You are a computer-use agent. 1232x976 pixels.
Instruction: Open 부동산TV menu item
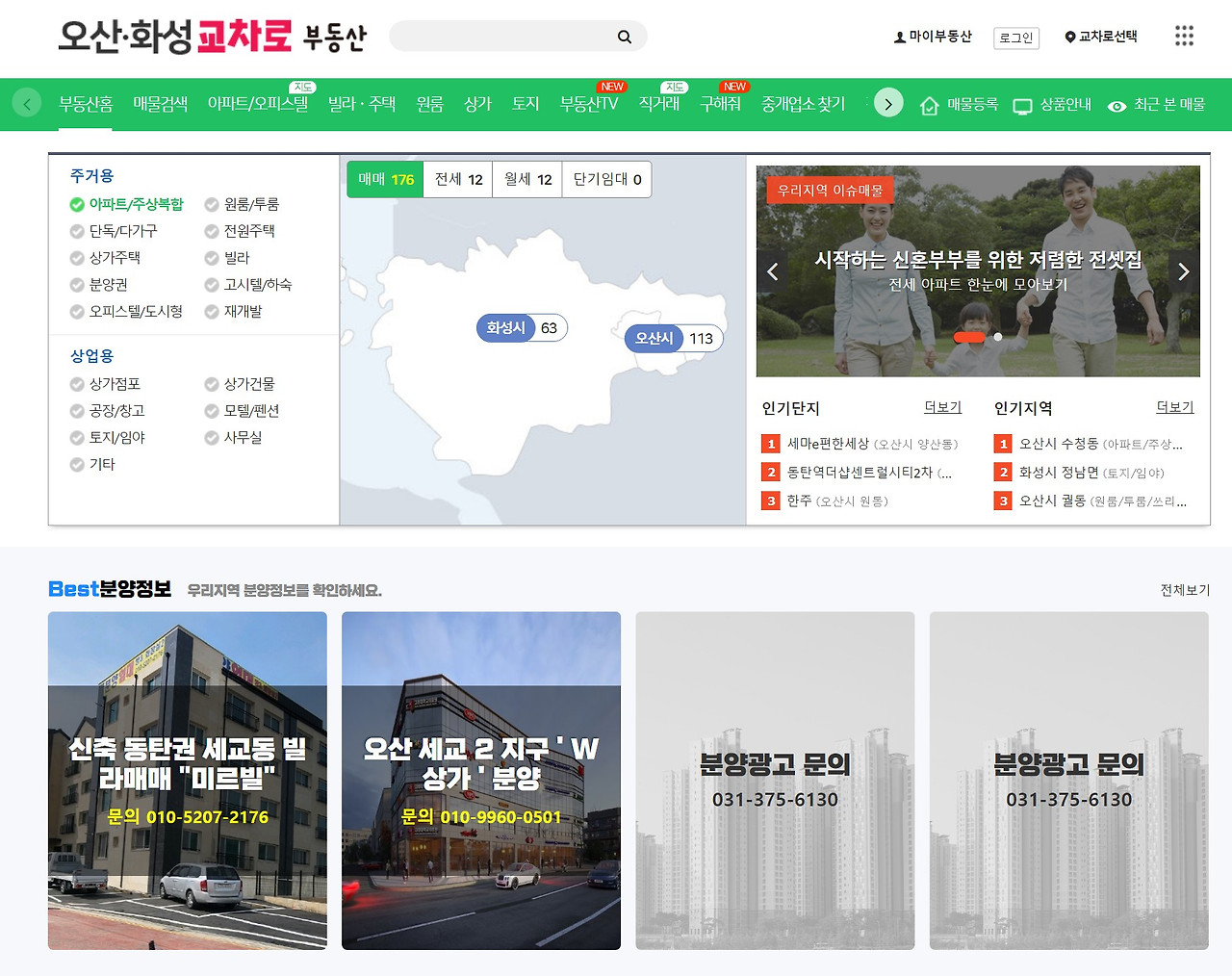click(589, 104)
